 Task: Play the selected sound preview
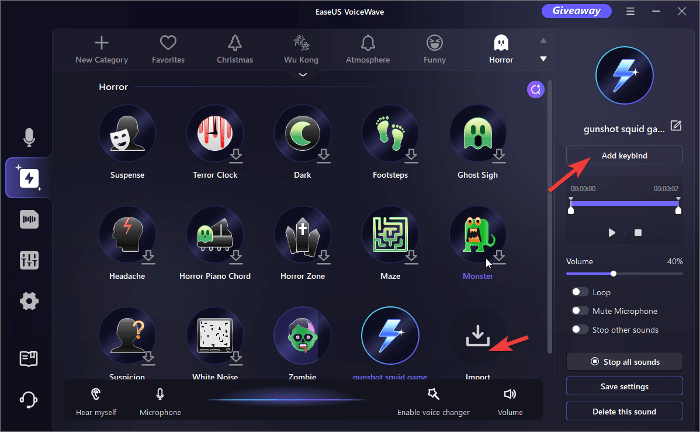click(x=612, y=233)
